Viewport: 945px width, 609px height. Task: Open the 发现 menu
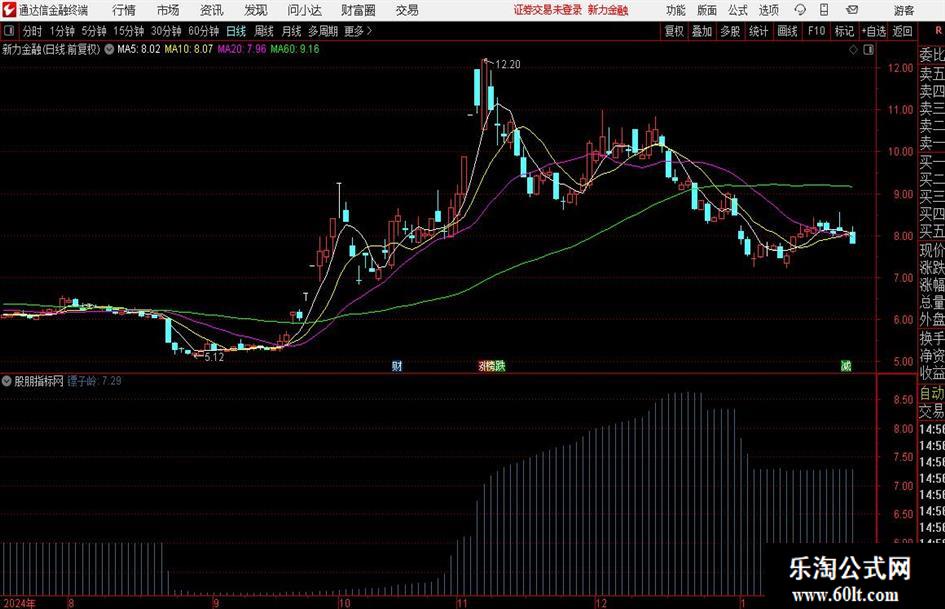[x=256, y=10]
